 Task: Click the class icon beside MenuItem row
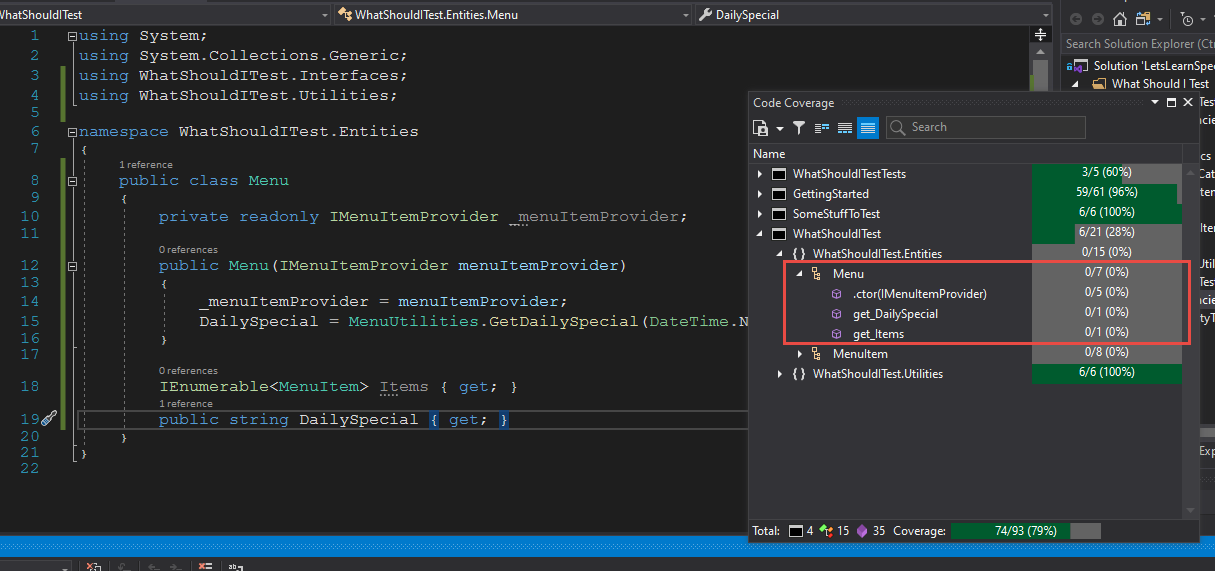[817, 354]
